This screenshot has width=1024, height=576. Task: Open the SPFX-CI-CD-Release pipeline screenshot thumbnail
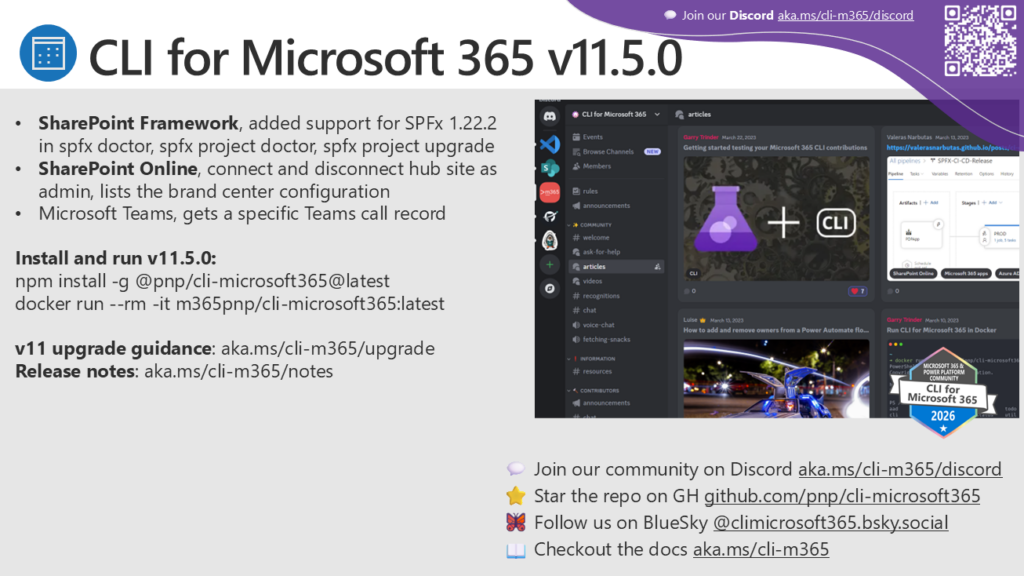pyautogui.click(x=953, y=218)
